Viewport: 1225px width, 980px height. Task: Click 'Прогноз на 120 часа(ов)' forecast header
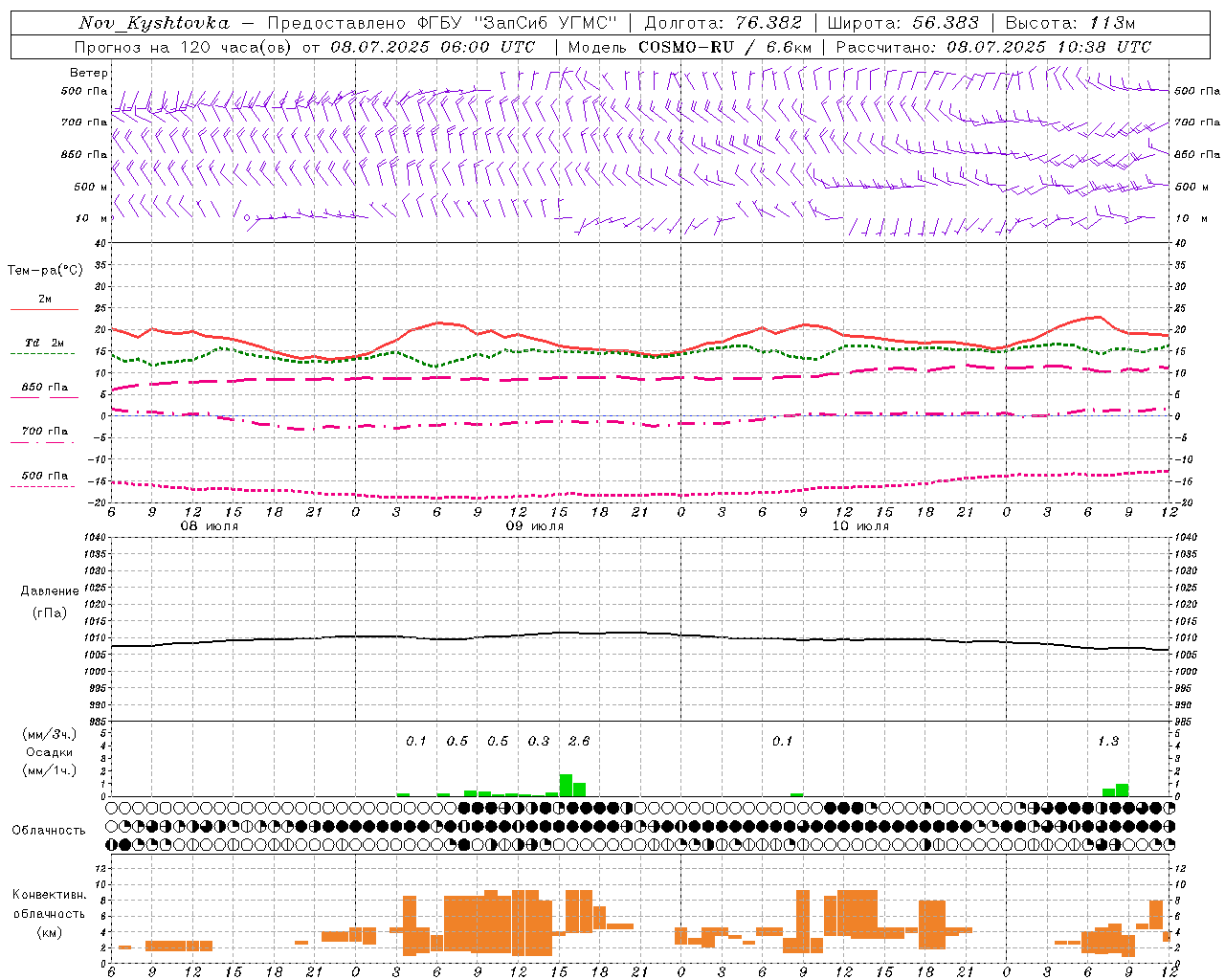[x=181, y=47]
